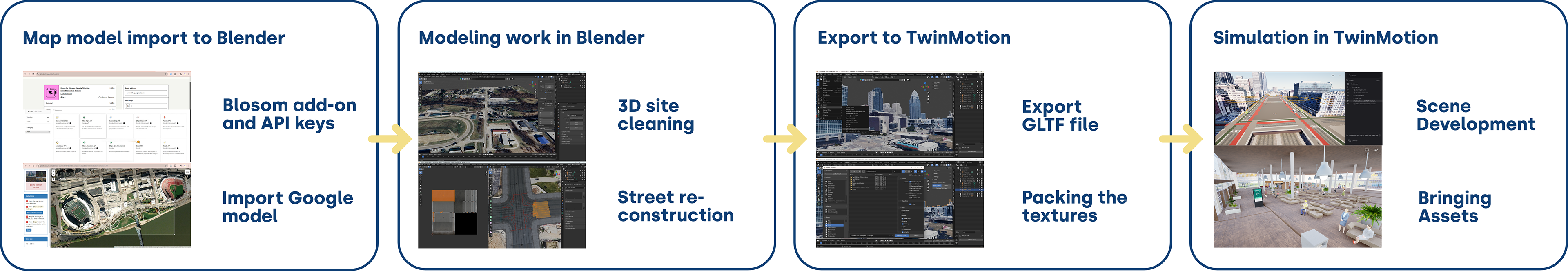Open the 3D site cleaning Blender screenshot

point(501,117)
